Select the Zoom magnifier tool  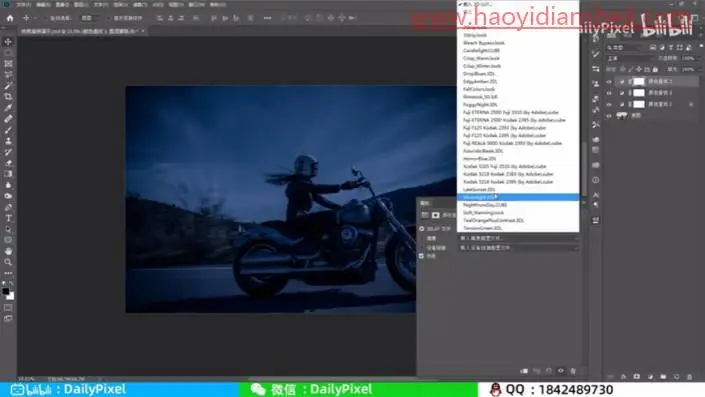click(8, 262)
